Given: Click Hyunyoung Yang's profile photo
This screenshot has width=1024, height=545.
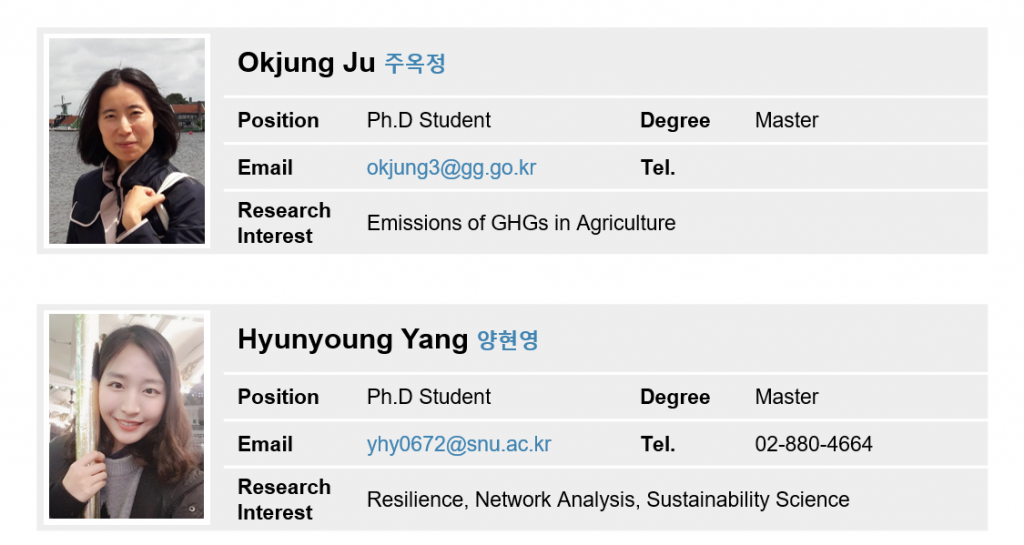Looking at the screenshot, I should [127, 416].
